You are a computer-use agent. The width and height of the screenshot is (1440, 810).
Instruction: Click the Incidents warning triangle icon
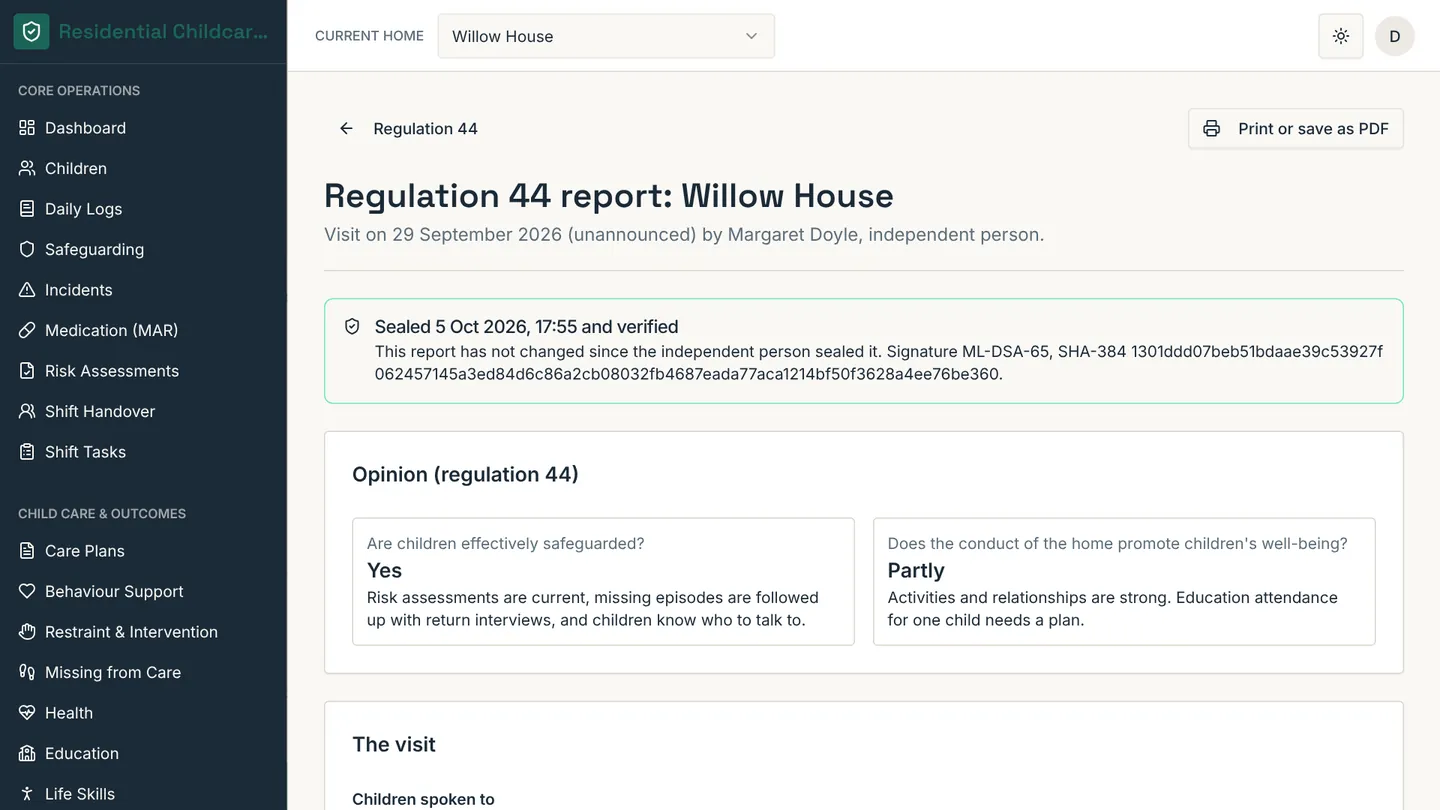(x=27, y=290)
